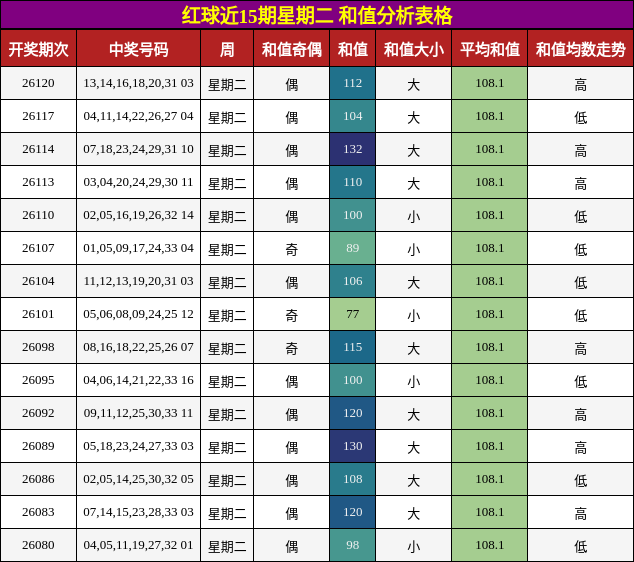
Task: Click numbers 07,18,23,24,29,31 10
Action: (x=138, y=149)
